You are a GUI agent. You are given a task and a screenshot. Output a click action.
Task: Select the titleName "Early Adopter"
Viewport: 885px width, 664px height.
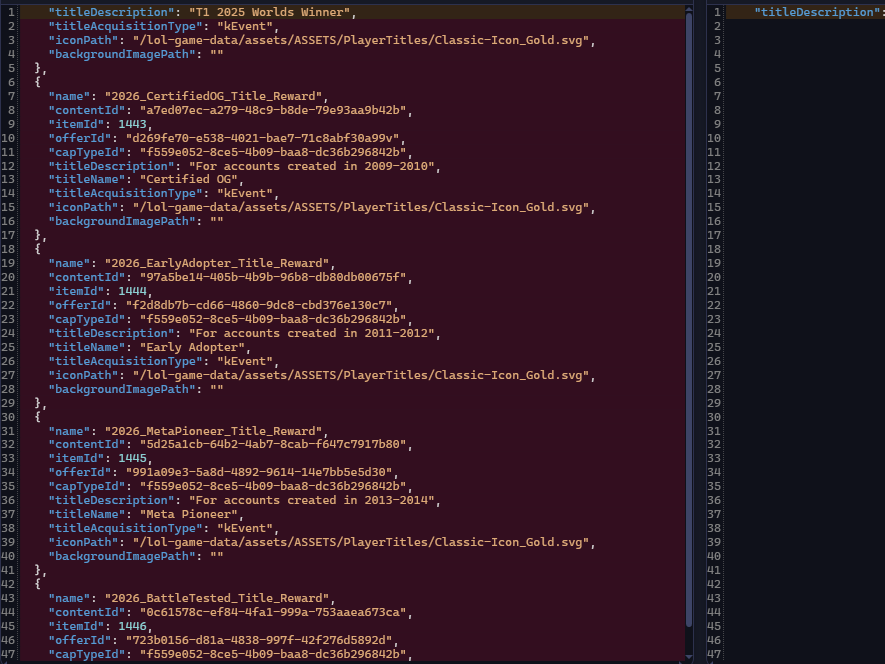[x=192, y=347]
